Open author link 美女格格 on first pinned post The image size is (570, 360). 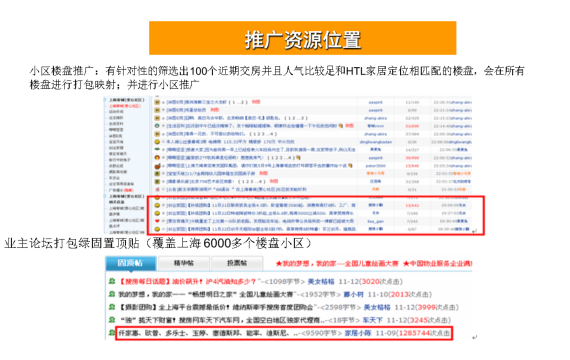(321, 281)
